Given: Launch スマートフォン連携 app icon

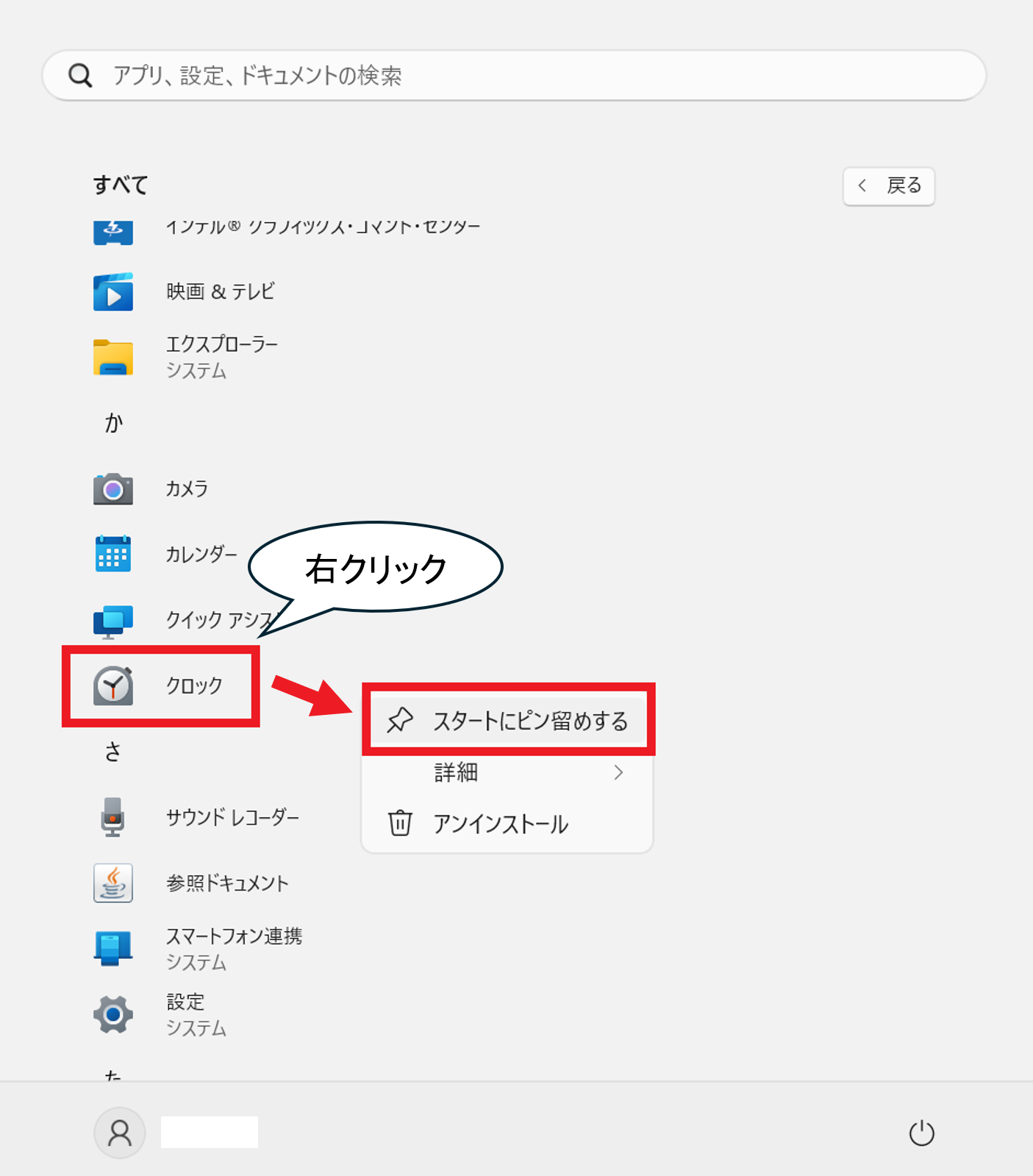Looking at the screenshot, I should coord(113,948).
